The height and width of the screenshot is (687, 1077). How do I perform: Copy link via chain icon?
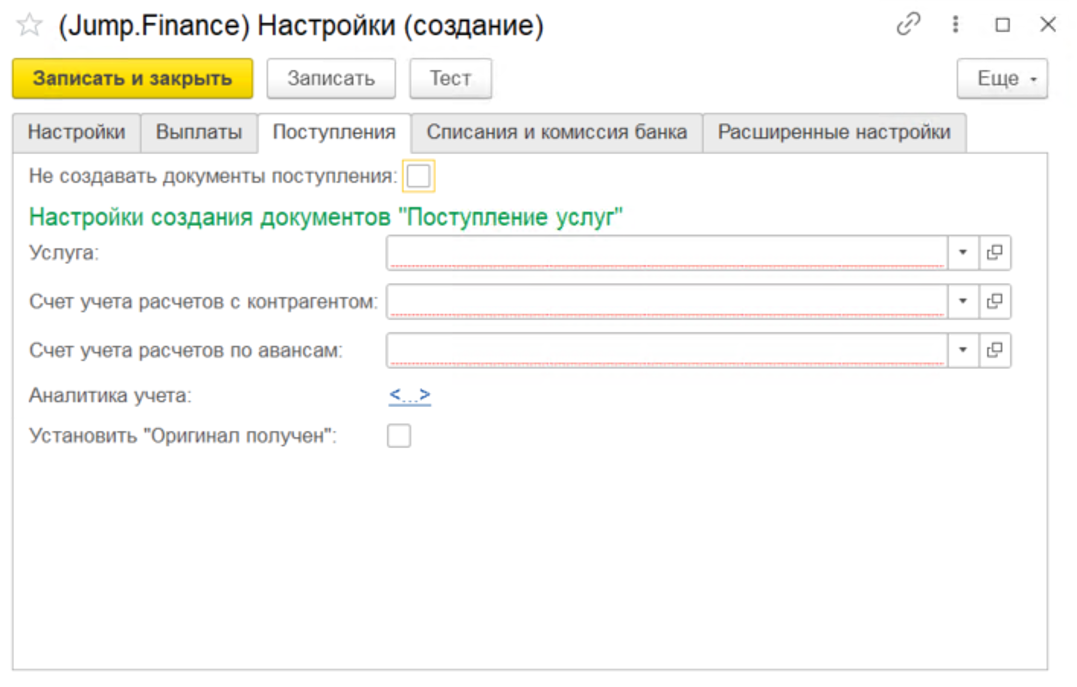tap(908, 25)
